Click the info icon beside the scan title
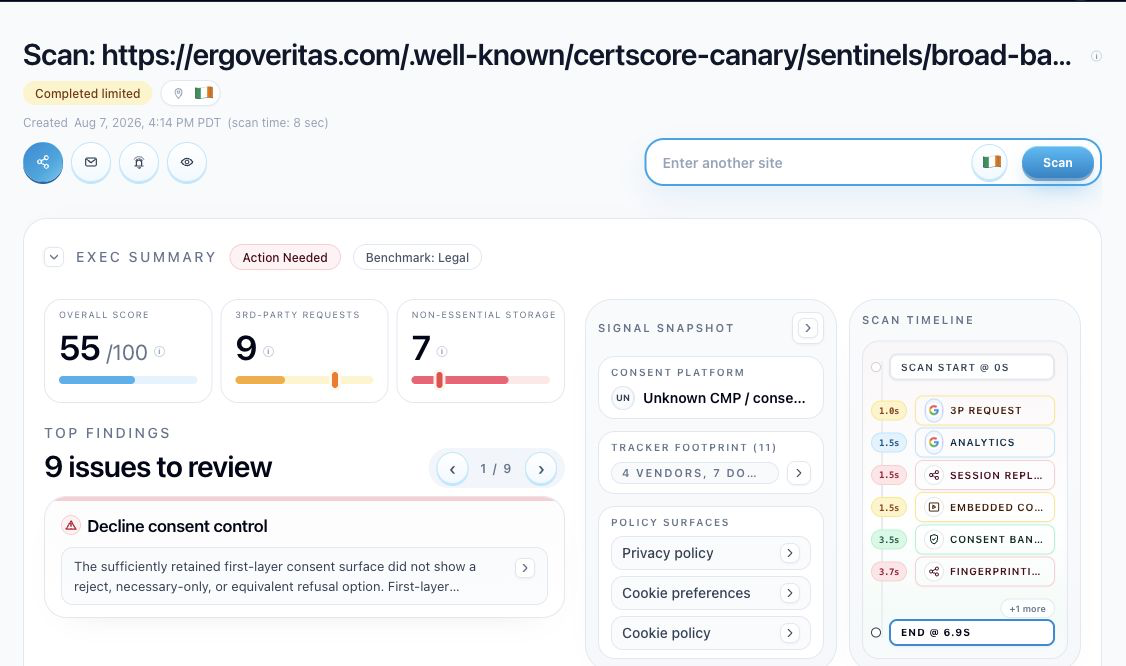The image size is (1126, 666). (1096, 56)
